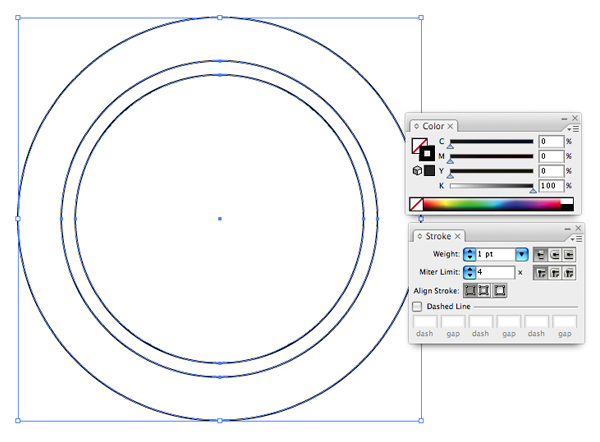600x442 pixels.
Task: Pick a color from the CMYK spectrum bar
Action: coord(492,204)
